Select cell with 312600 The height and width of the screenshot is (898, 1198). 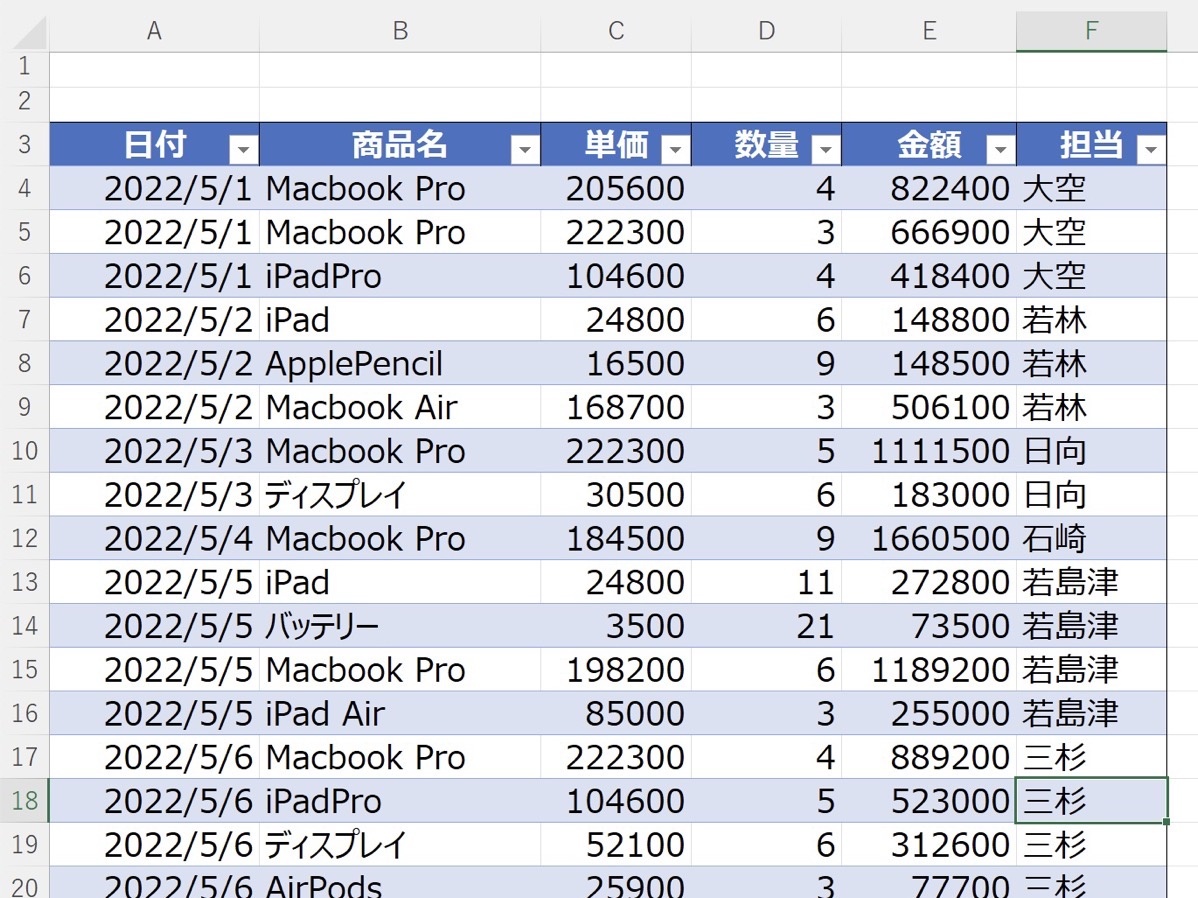[929, 845]
